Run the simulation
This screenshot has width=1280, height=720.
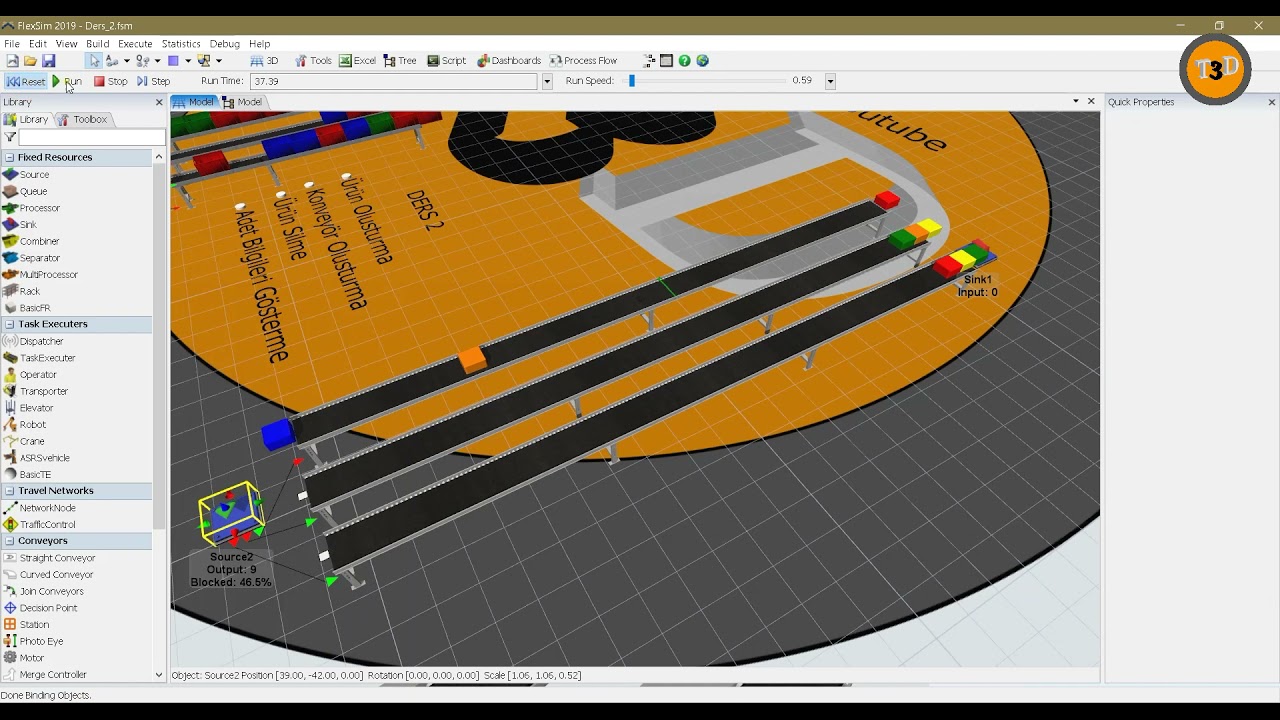[67, 81]
